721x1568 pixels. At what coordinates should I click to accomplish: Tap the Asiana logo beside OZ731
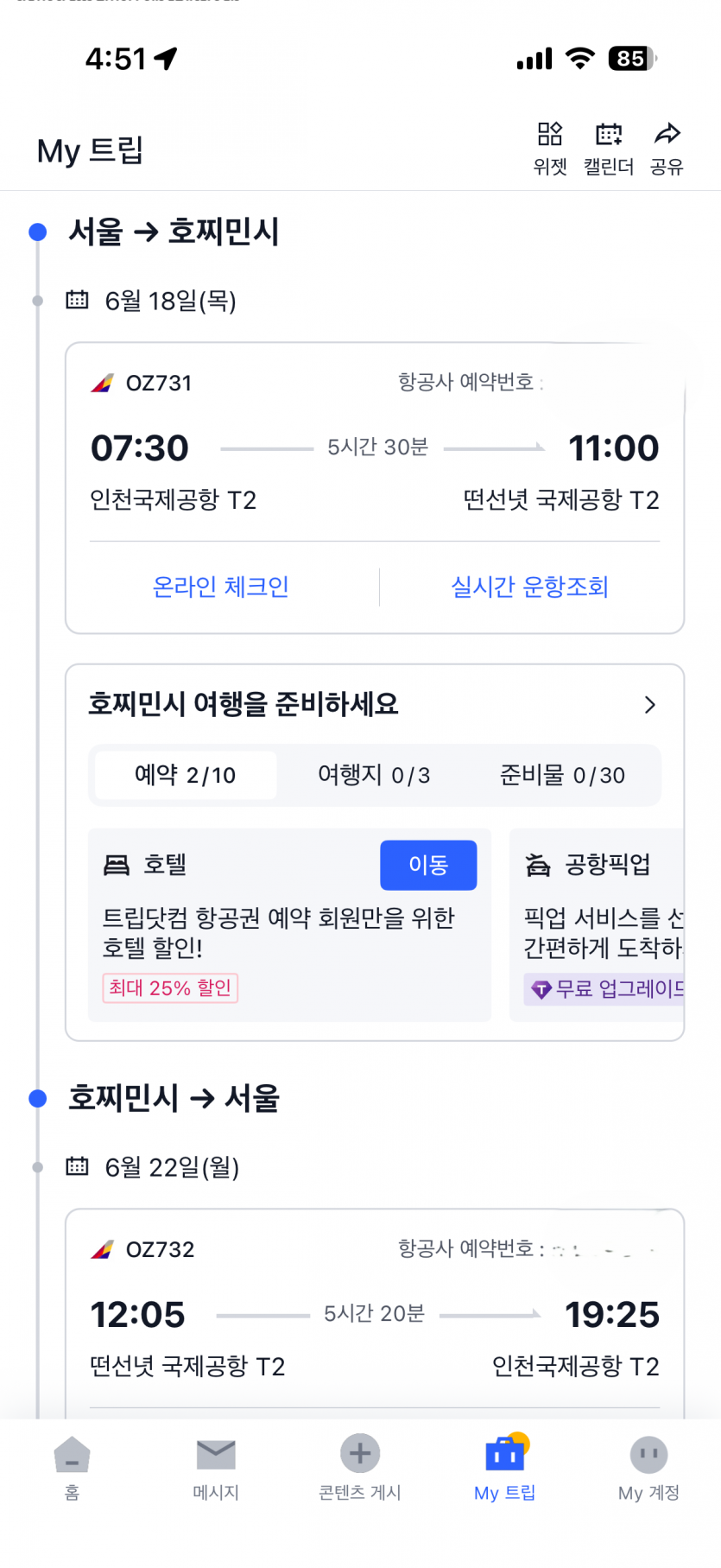(x=103, y=383)
